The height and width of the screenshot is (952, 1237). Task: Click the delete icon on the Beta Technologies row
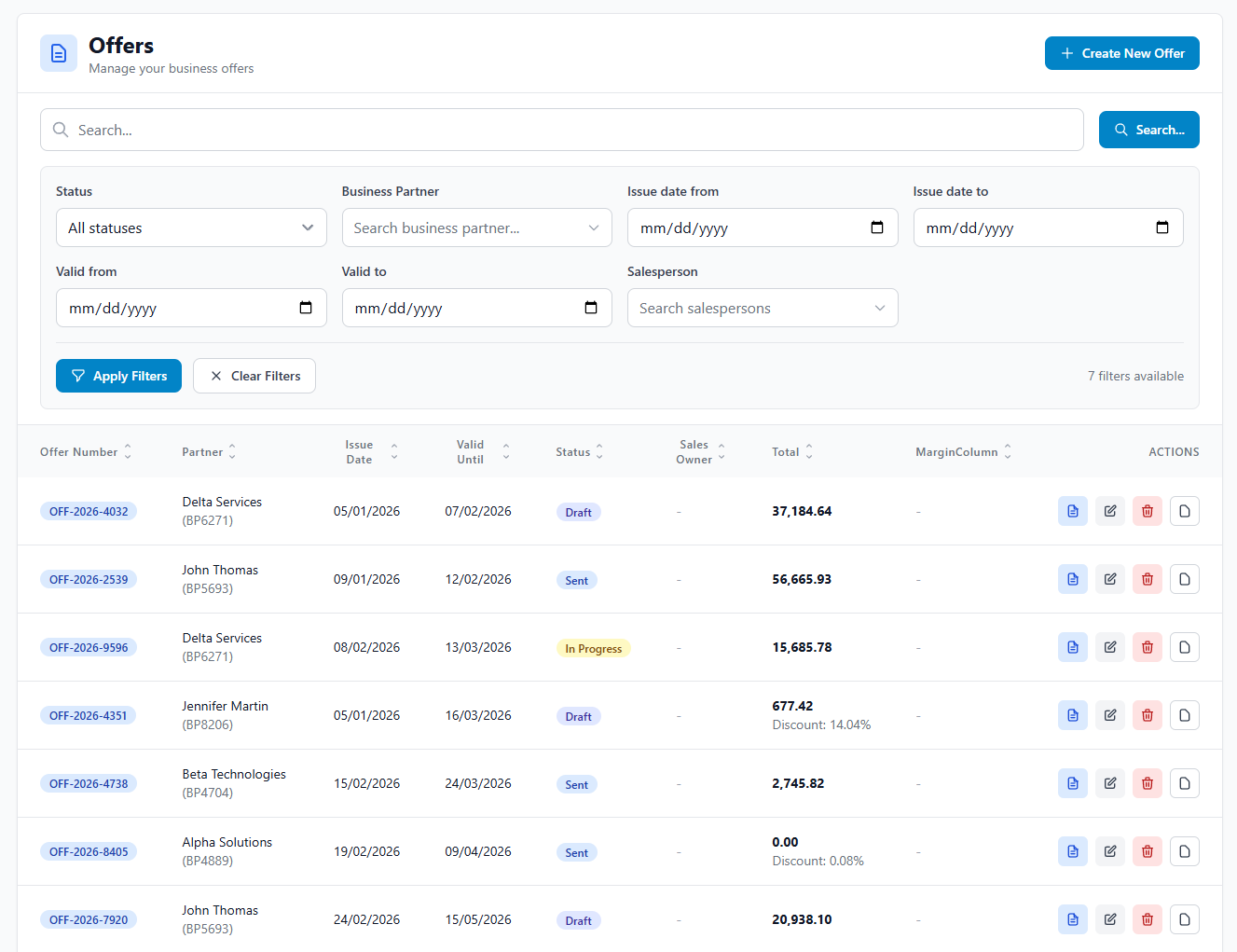[x=1147, y=782]
